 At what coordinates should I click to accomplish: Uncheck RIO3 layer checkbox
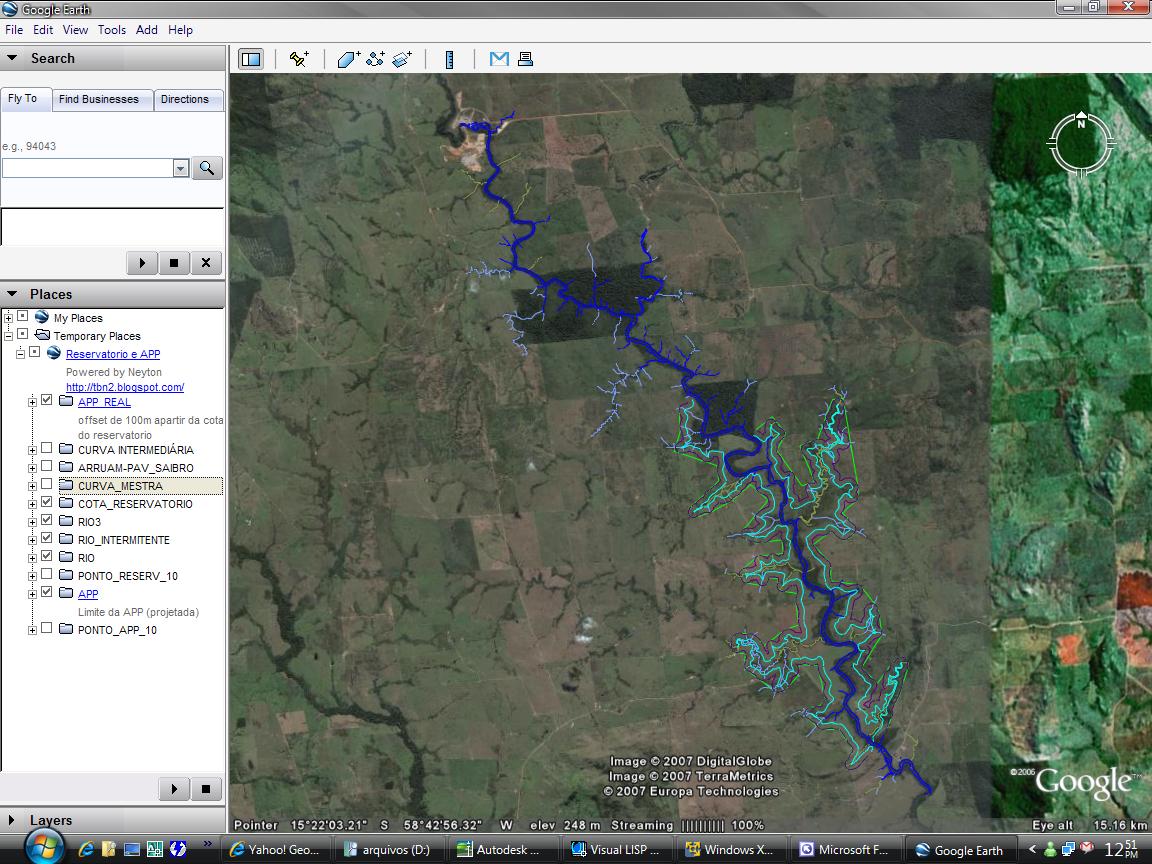click(x=46, y=520)
